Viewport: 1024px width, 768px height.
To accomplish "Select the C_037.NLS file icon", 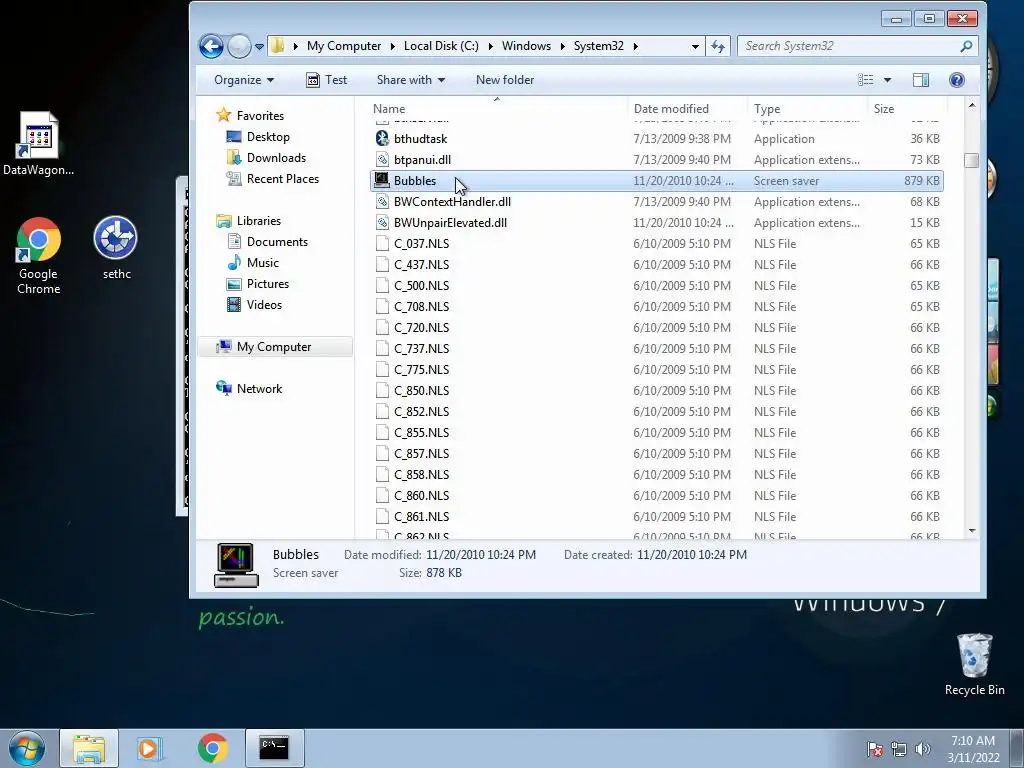I will (x=382, y=244).
